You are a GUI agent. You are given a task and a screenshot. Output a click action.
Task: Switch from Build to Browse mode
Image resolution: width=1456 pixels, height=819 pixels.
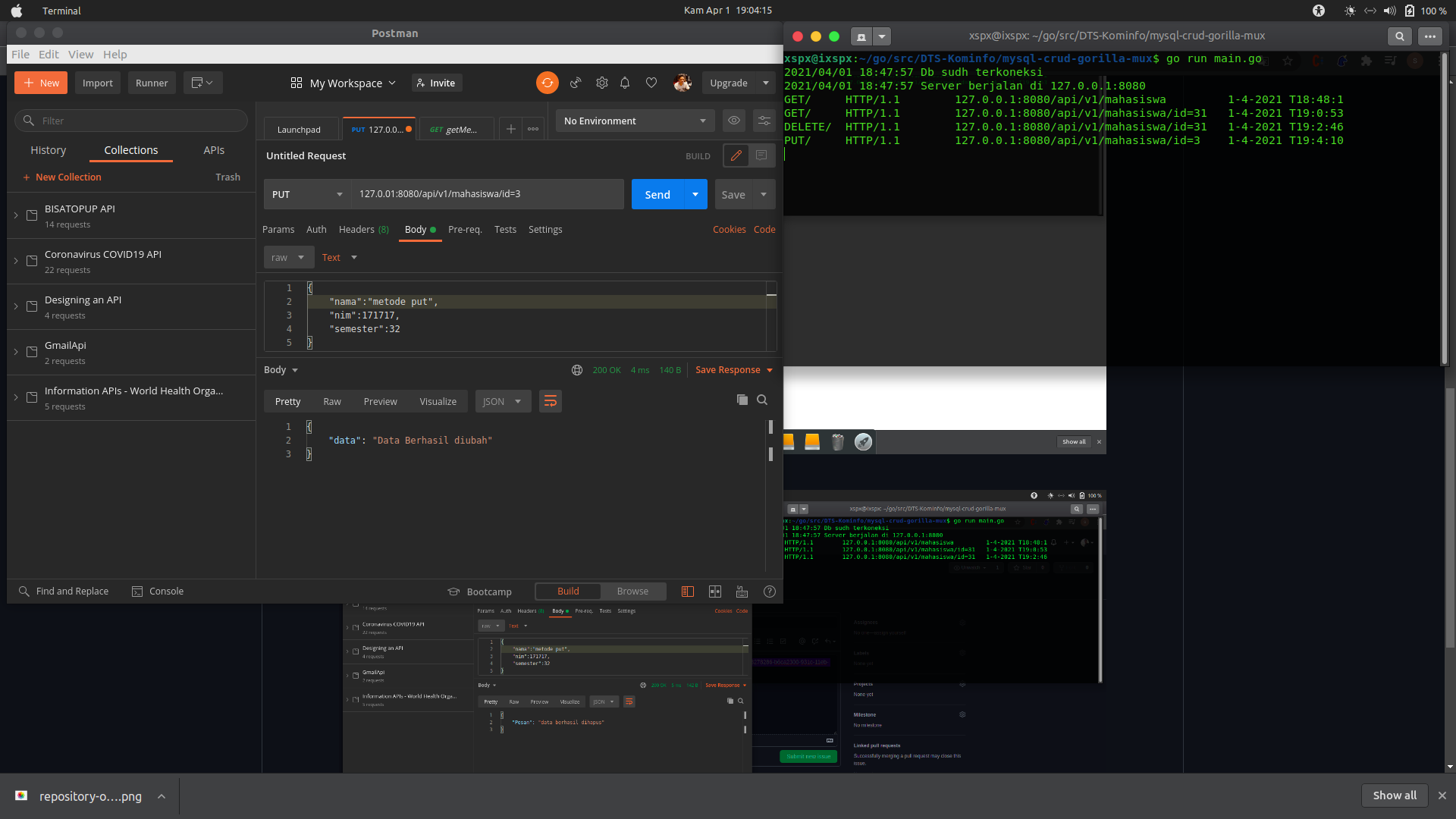632,591
